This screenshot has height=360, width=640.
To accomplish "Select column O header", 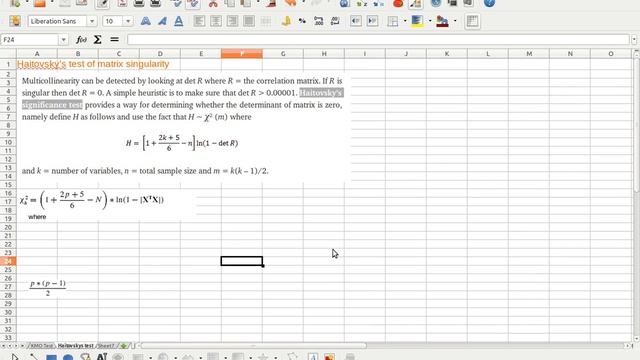I will click(x=611, y=53).
